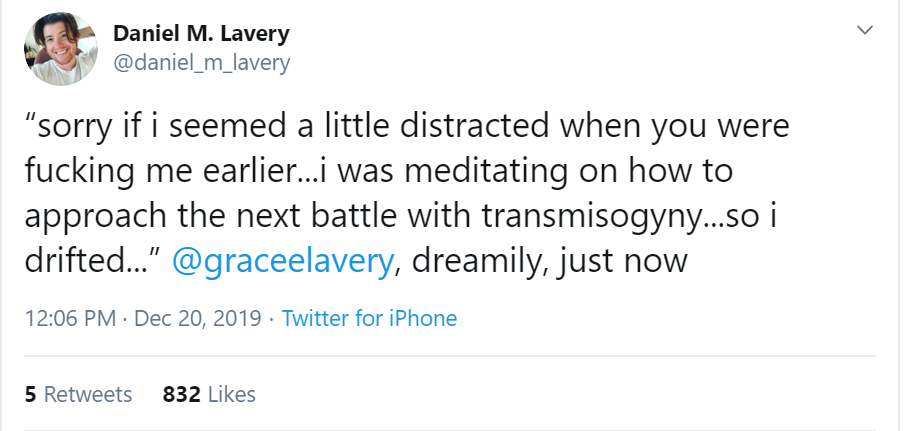Click the @daniel_m_lavery handle
The width and height of the screenshot is (903, 431).
coord(201,63)
